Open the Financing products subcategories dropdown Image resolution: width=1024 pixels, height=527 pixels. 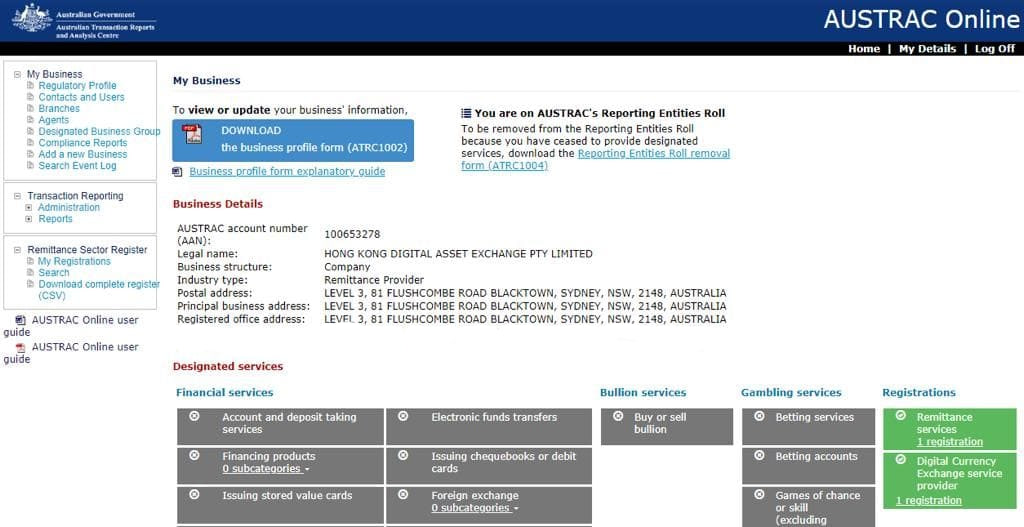[266, 469]
